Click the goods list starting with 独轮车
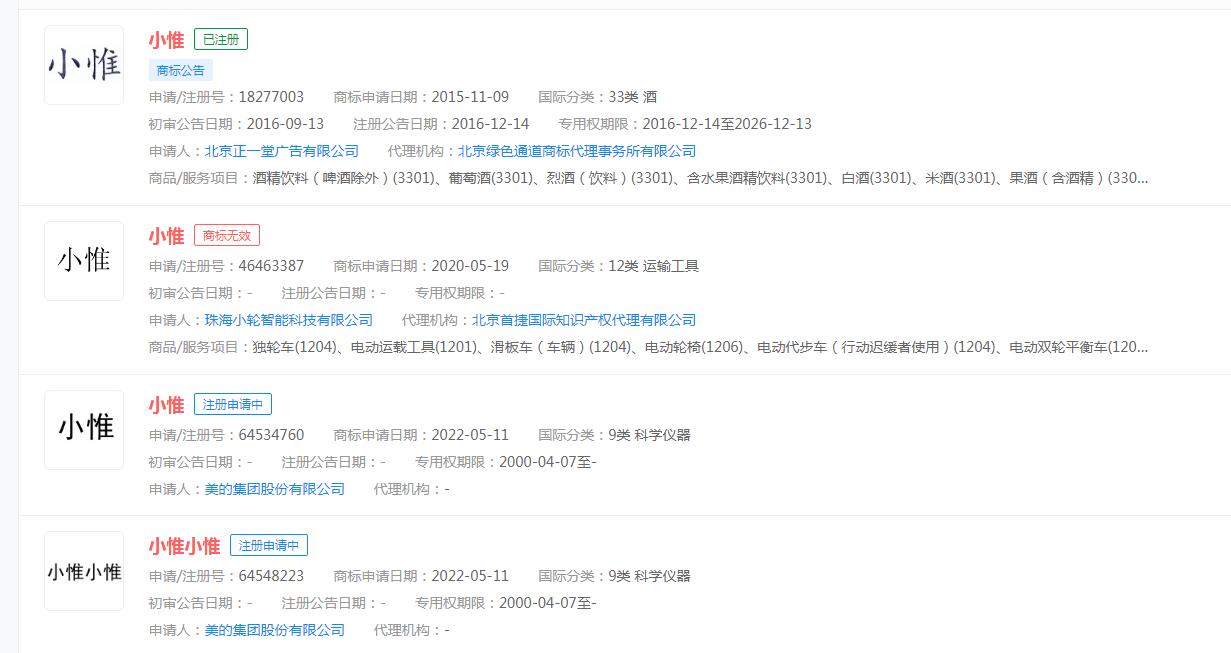 click(x=700, y=347)
